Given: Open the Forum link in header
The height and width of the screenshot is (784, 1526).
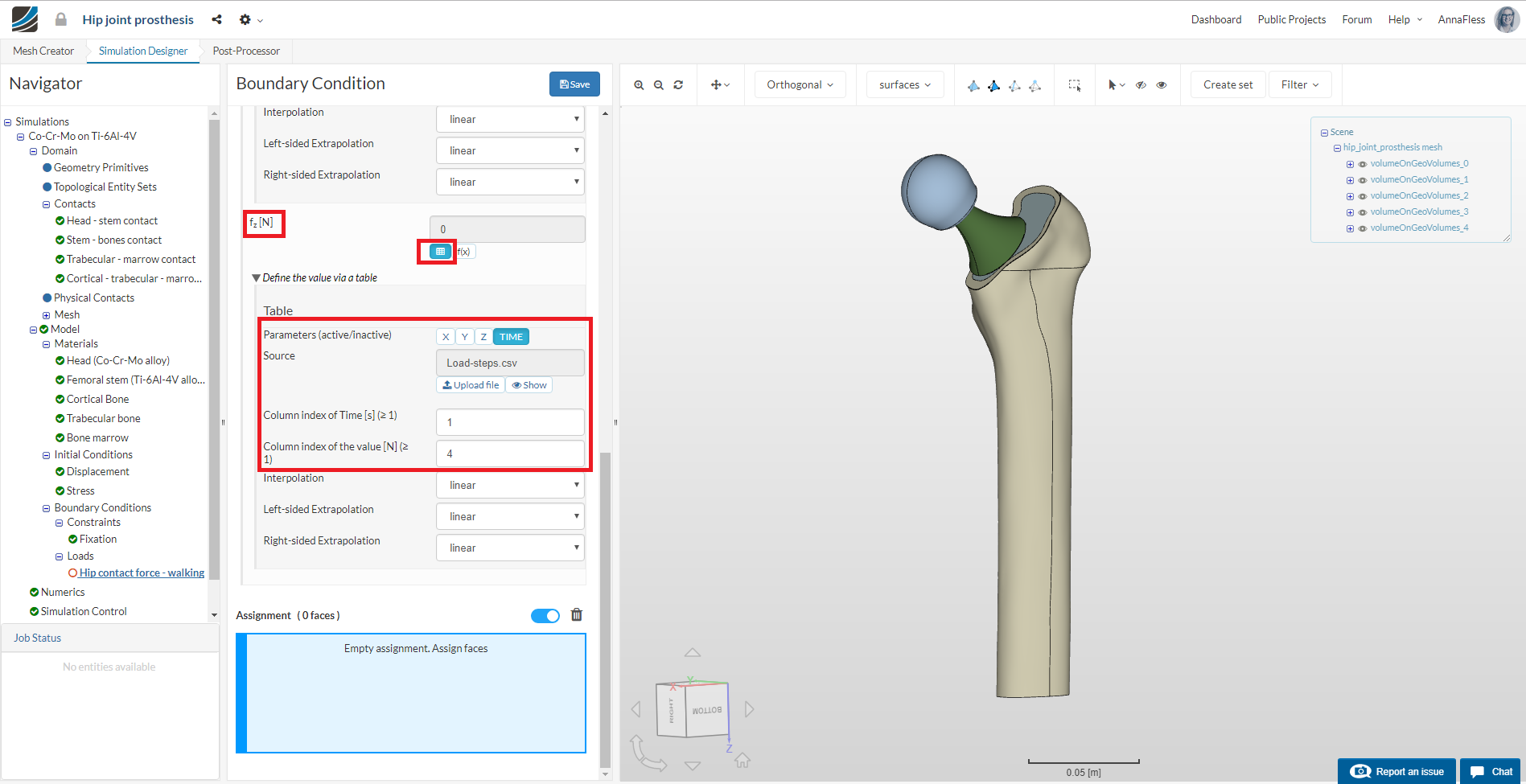Looking at the screenshot, I should (x=1357, y=19).
